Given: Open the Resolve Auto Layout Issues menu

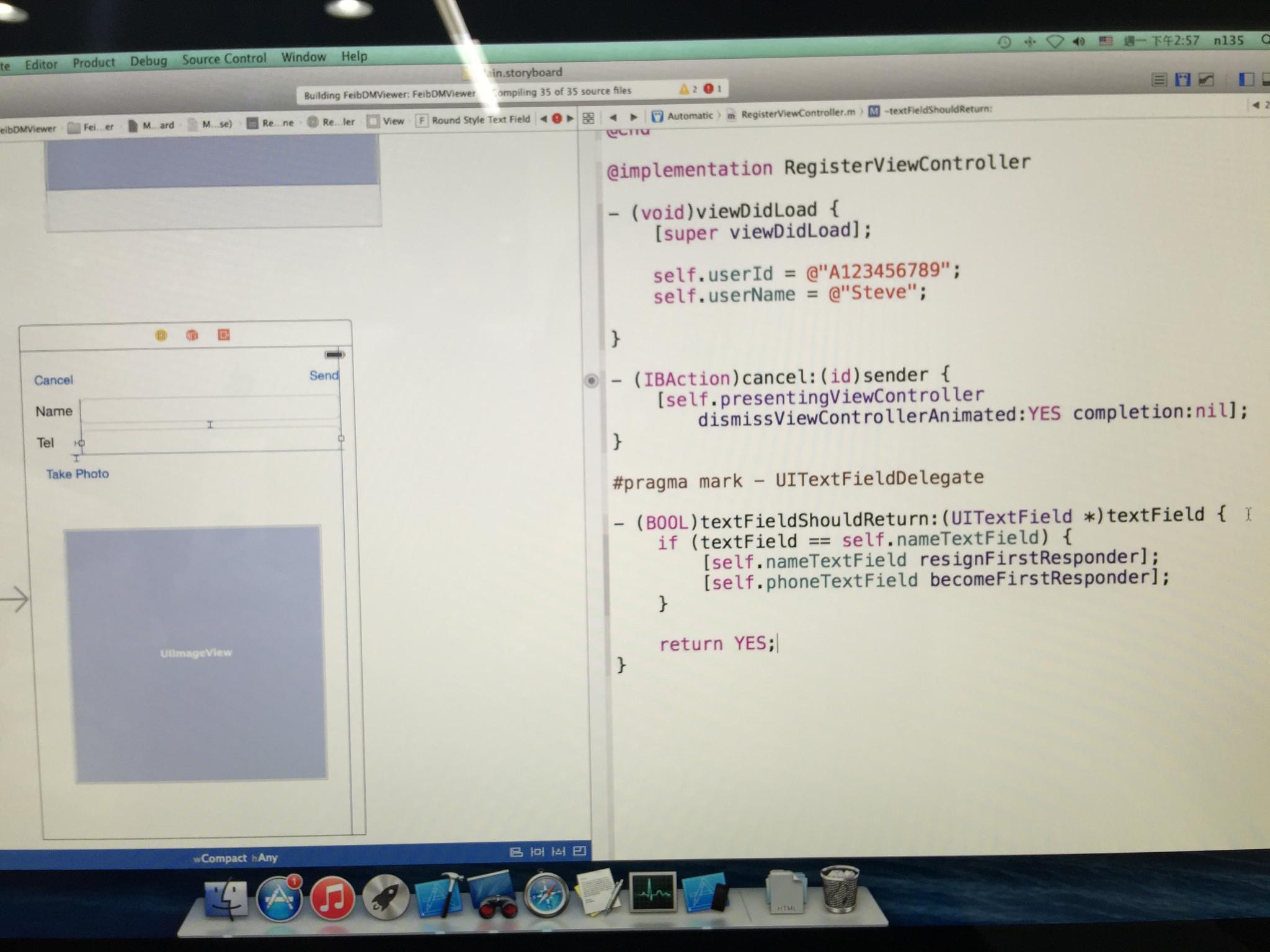Looking at the screenshot, I should (x=558, y=852).
